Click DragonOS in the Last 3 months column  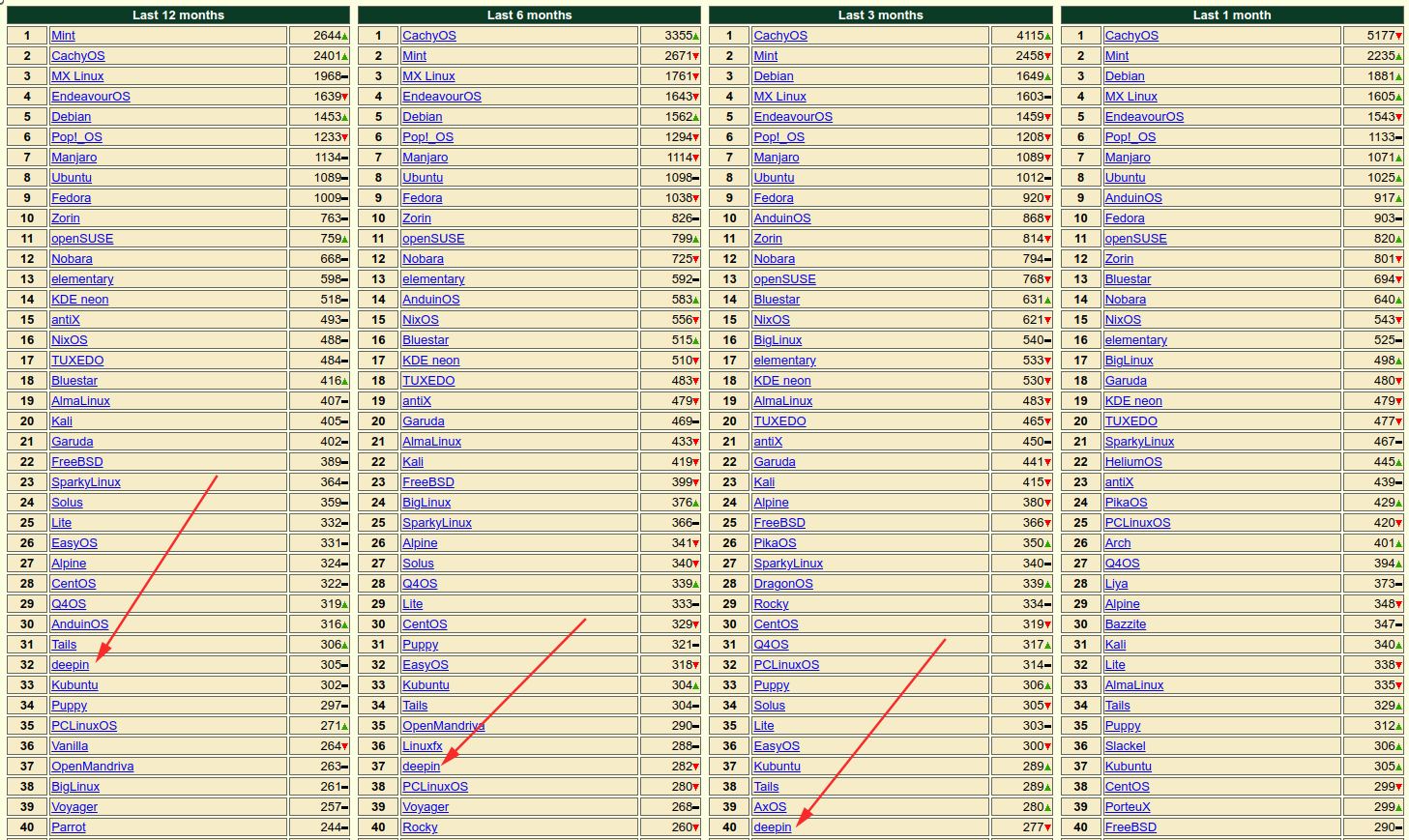[x=782, y=584]
